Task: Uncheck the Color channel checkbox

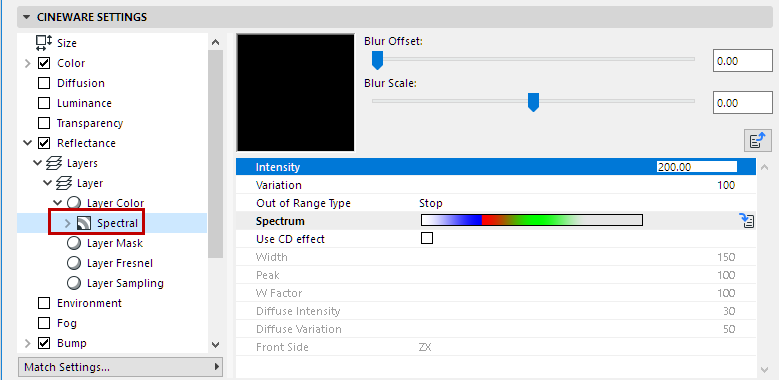Action: (44, 63)
